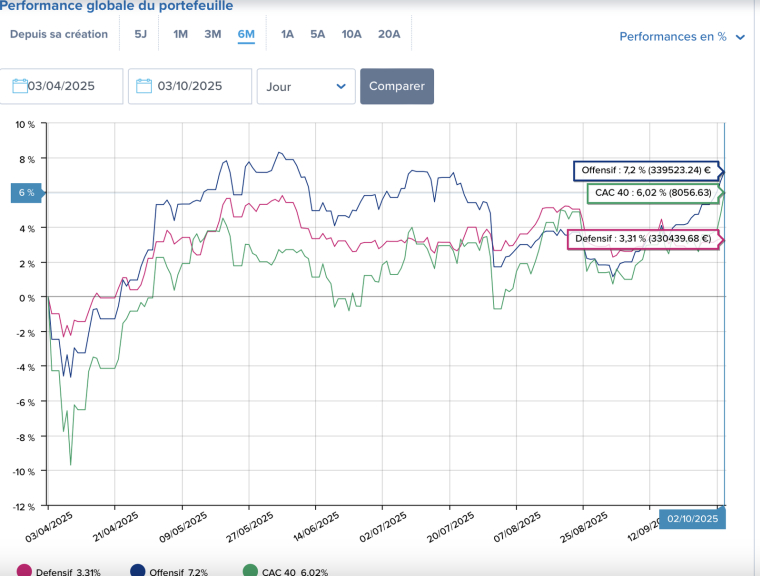The height and width of the screenshot is (576, 760).
Task: Click the Comparer button
Action: [x=397, y=86]
